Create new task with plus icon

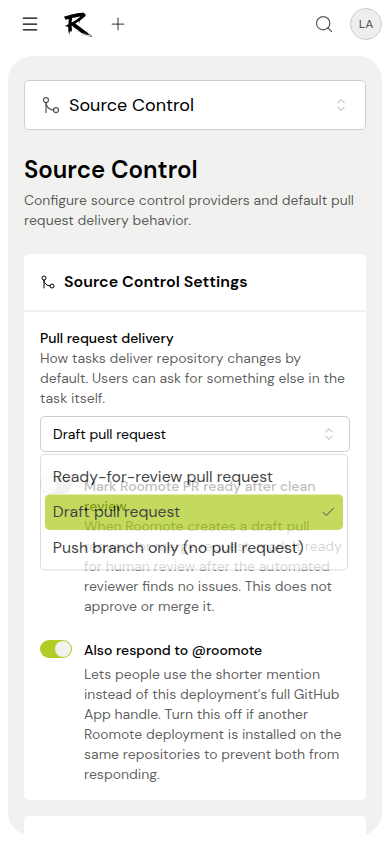tap(118, 24)
